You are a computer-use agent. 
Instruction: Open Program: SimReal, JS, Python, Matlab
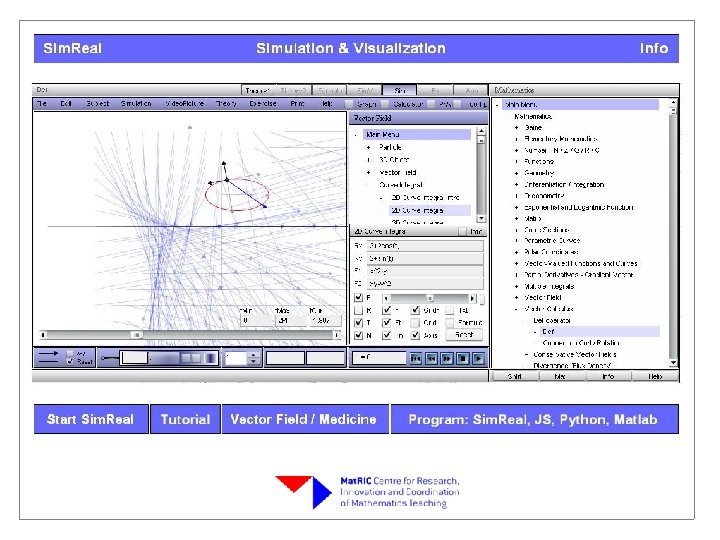[x=534, y=419]
